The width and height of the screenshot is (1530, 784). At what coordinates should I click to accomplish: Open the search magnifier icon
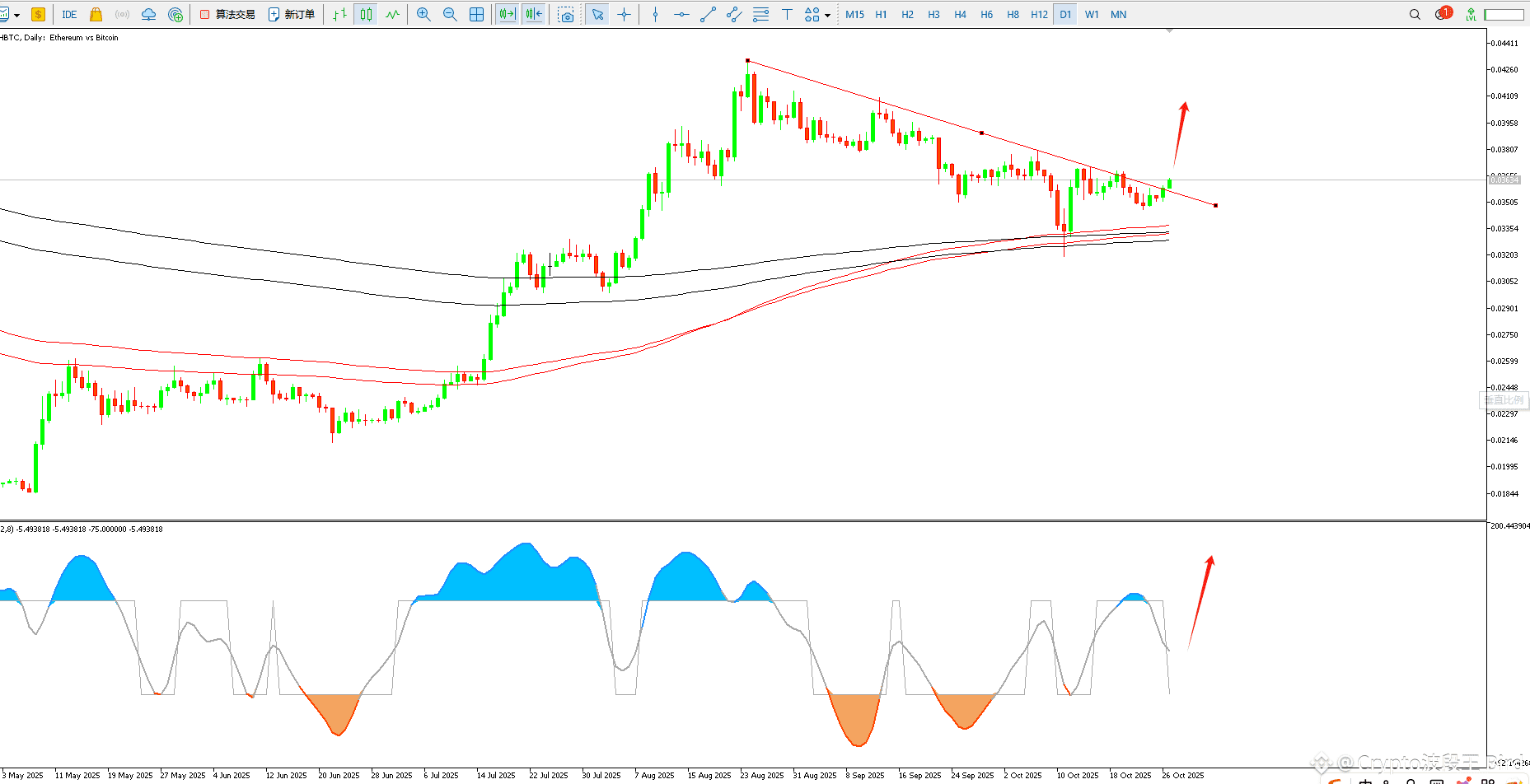1415,14
